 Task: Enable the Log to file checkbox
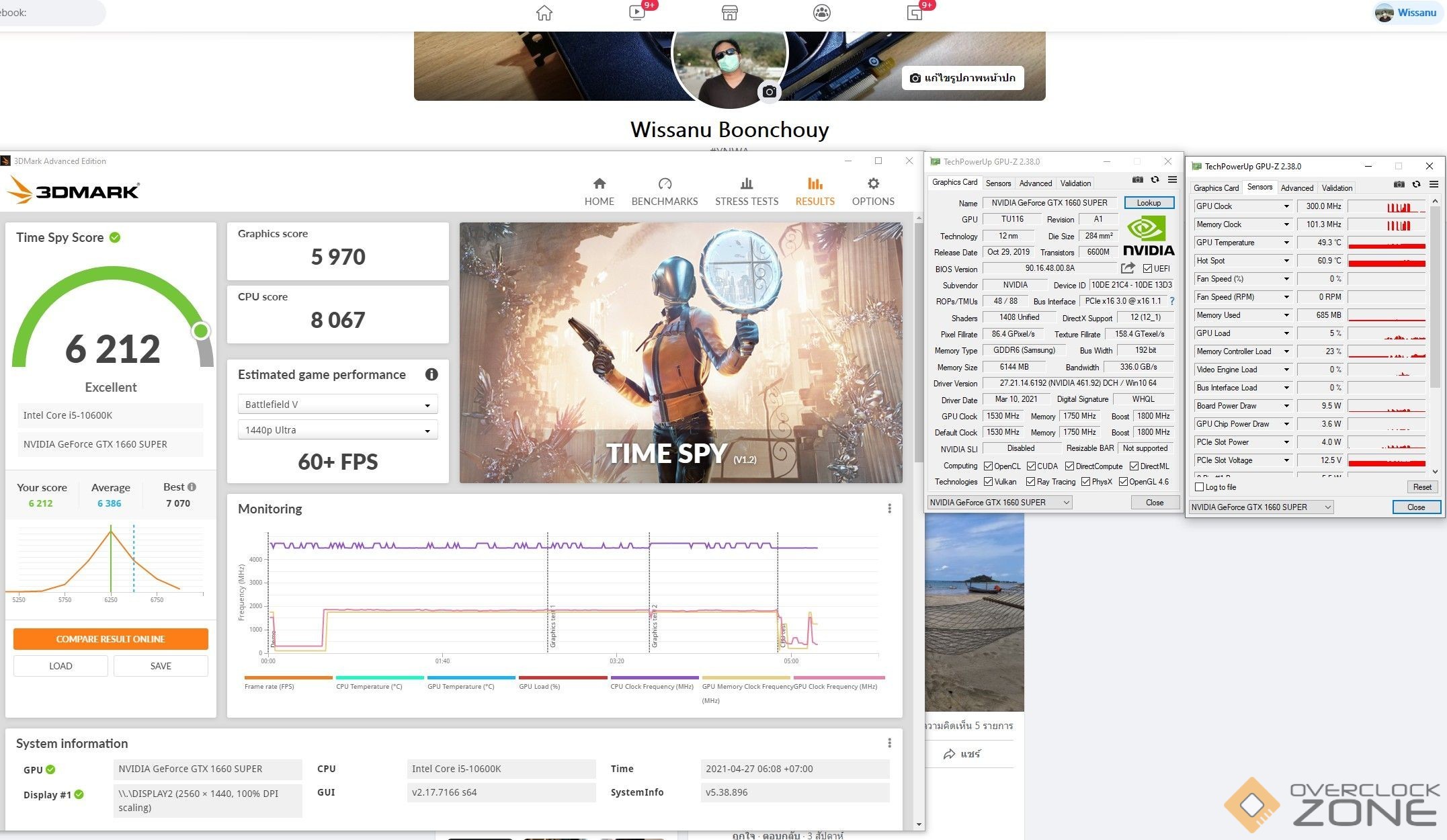(x=1200, y=487)
